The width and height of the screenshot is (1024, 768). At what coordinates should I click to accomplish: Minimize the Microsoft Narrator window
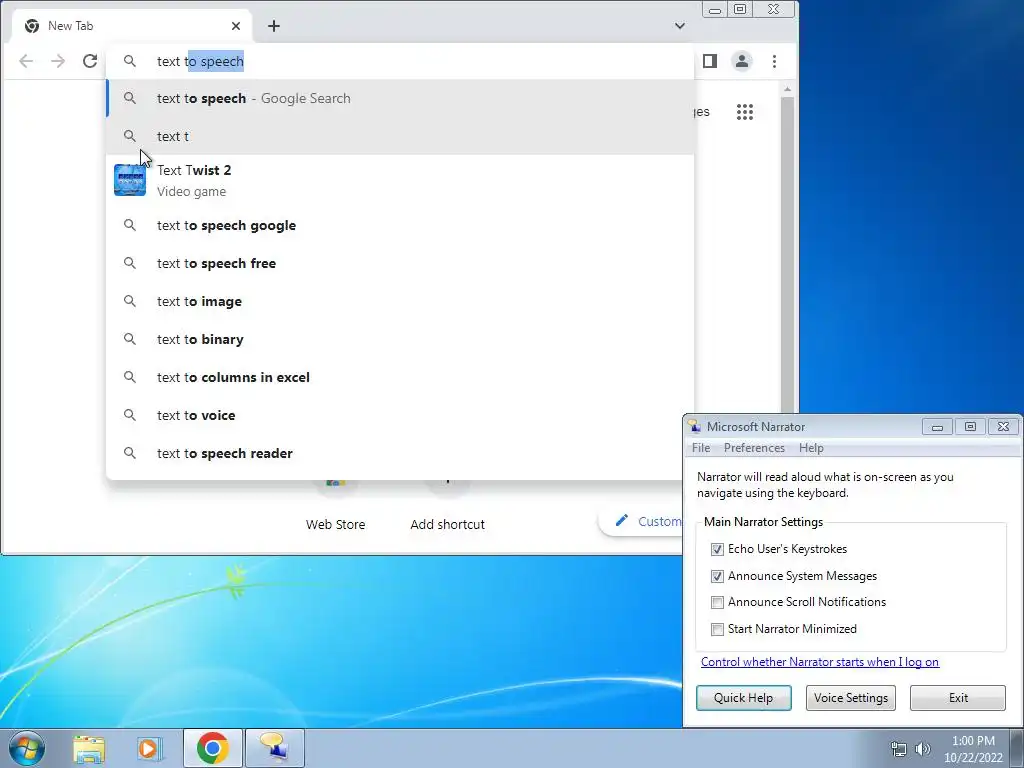tap(938, 427)
